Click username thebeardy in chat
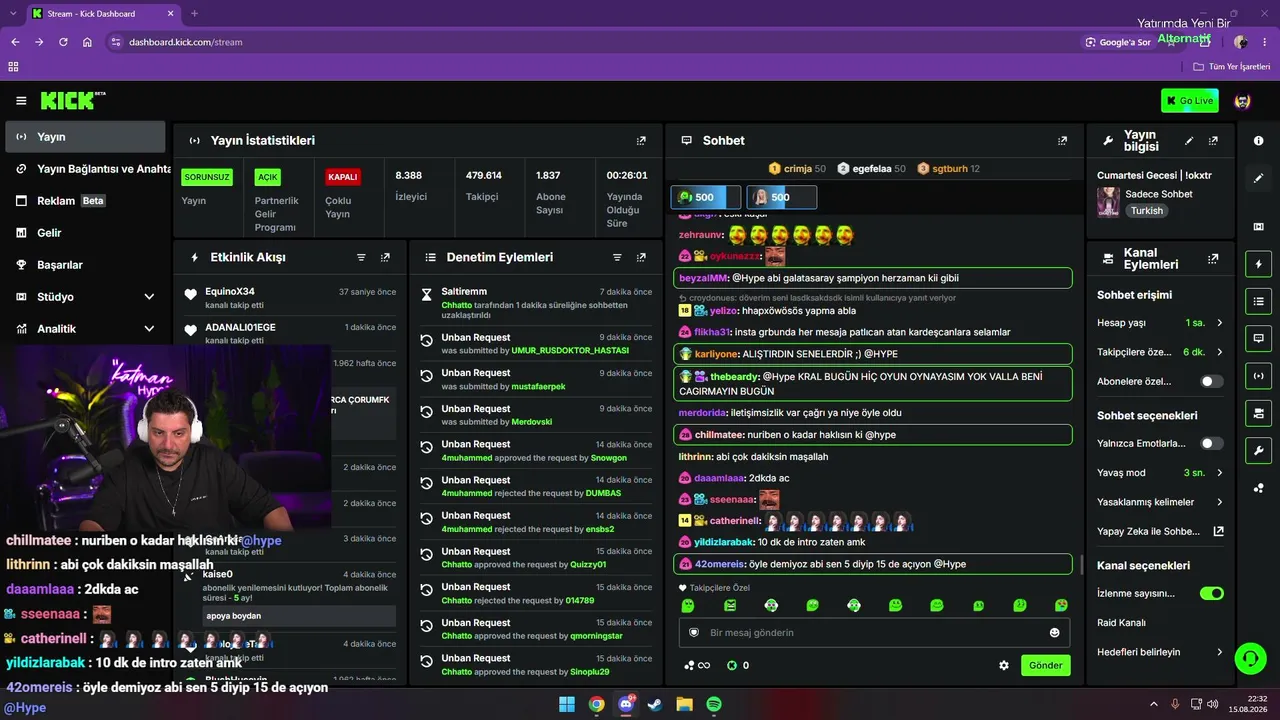 pos(735,376)
